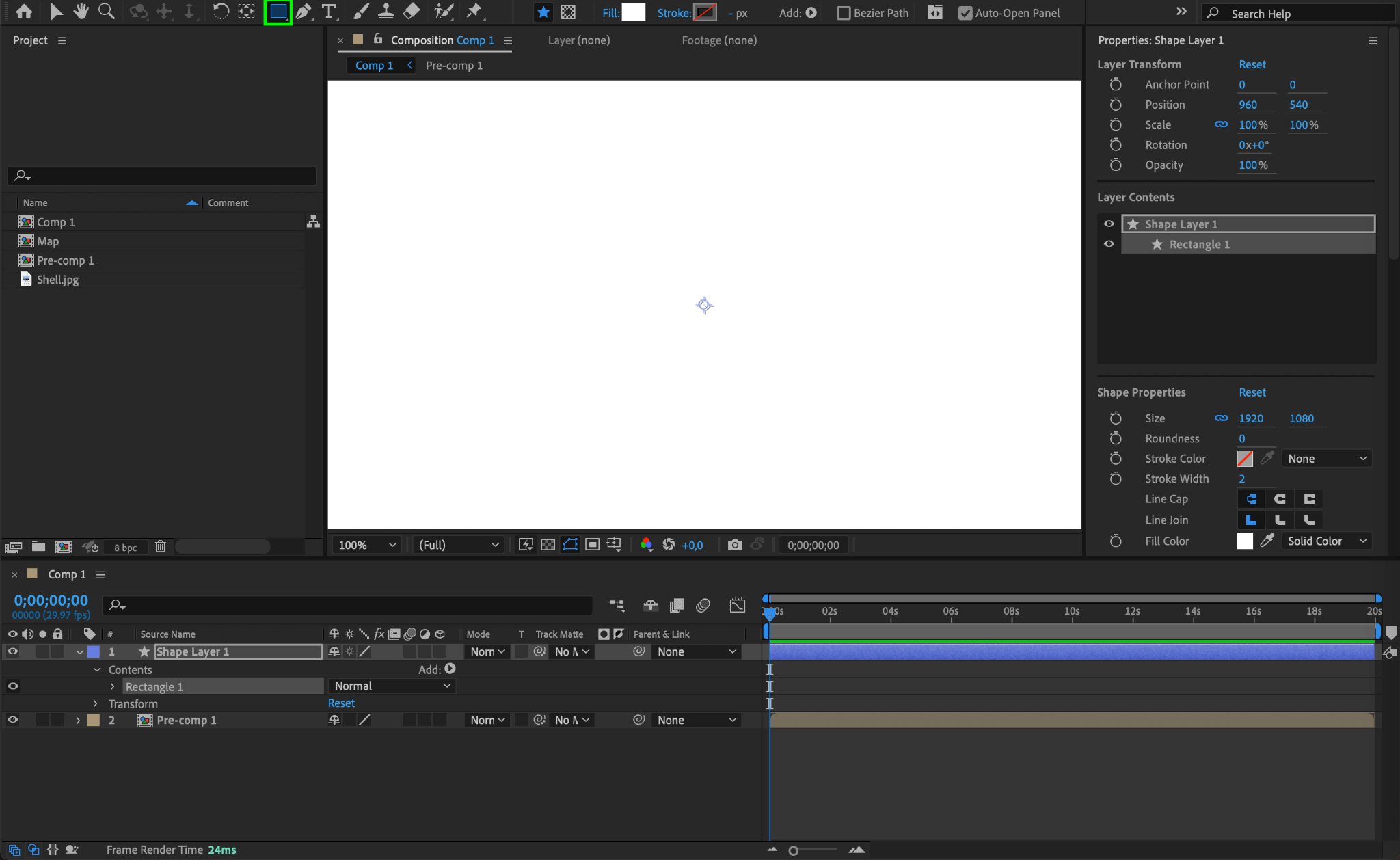The height and width of the screenshot is (860, 1400).
Task: Switch to the Pre-comp 1 tab
Action: click(454, 66)
